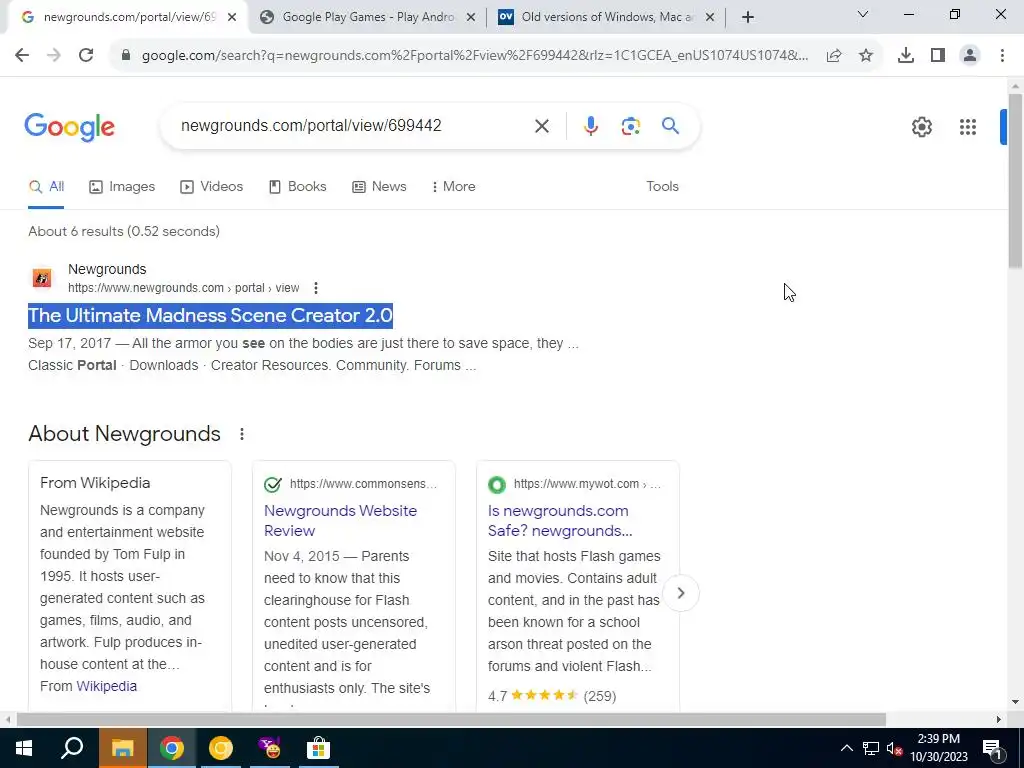Open a new browser tab
Viewport: 1024px width, 768px height.
pyautogui.click(x=748, y=17)
